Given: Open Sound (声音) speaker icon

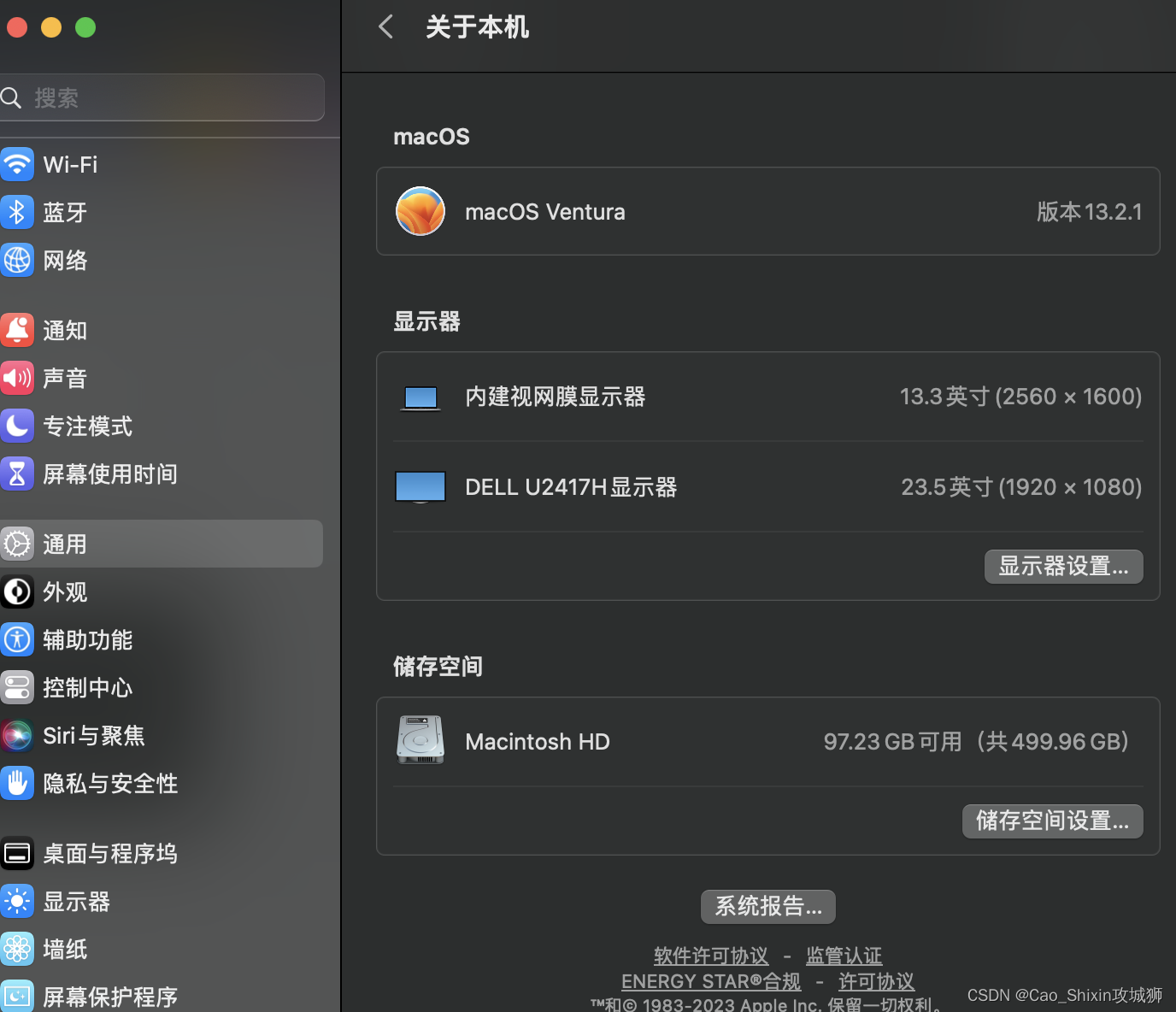Looking at the screenshot, I should click(17, 378).
